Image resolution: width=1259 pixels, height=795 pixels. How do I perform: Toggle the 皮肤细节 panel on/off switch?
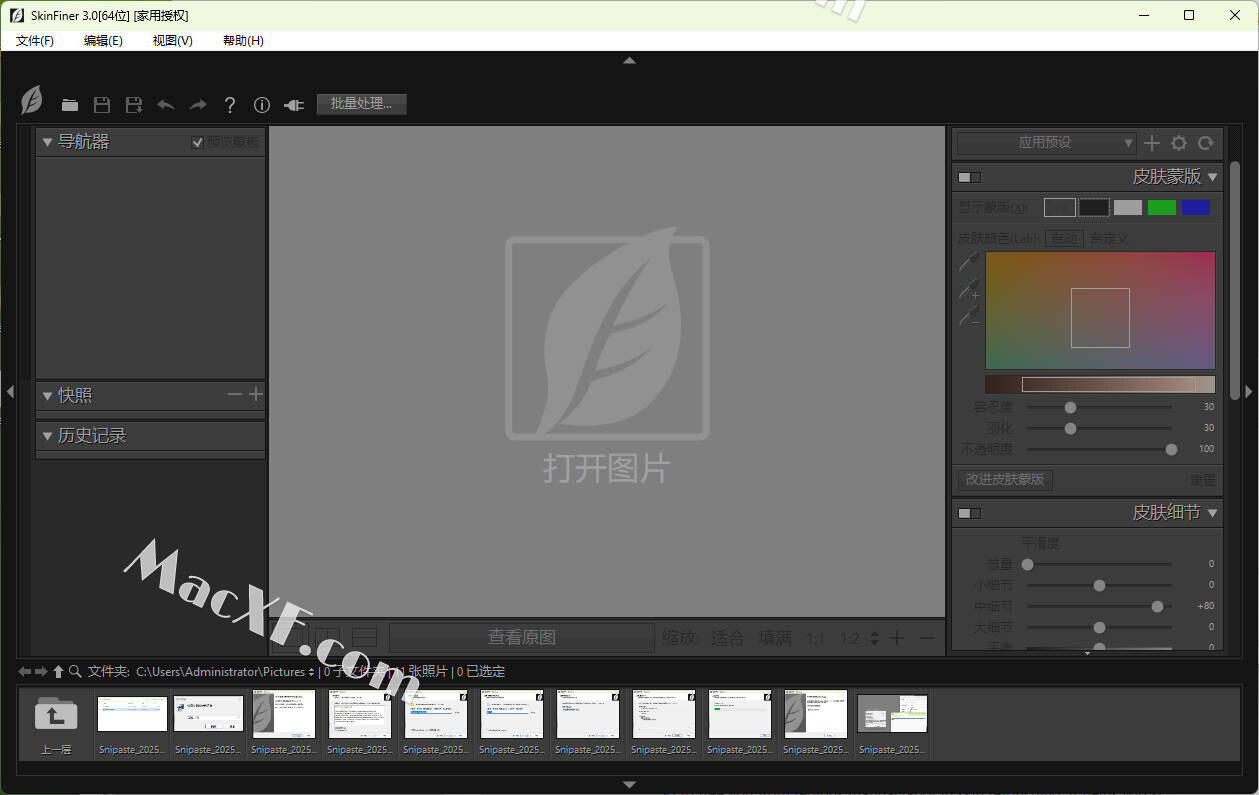(969, 513)
